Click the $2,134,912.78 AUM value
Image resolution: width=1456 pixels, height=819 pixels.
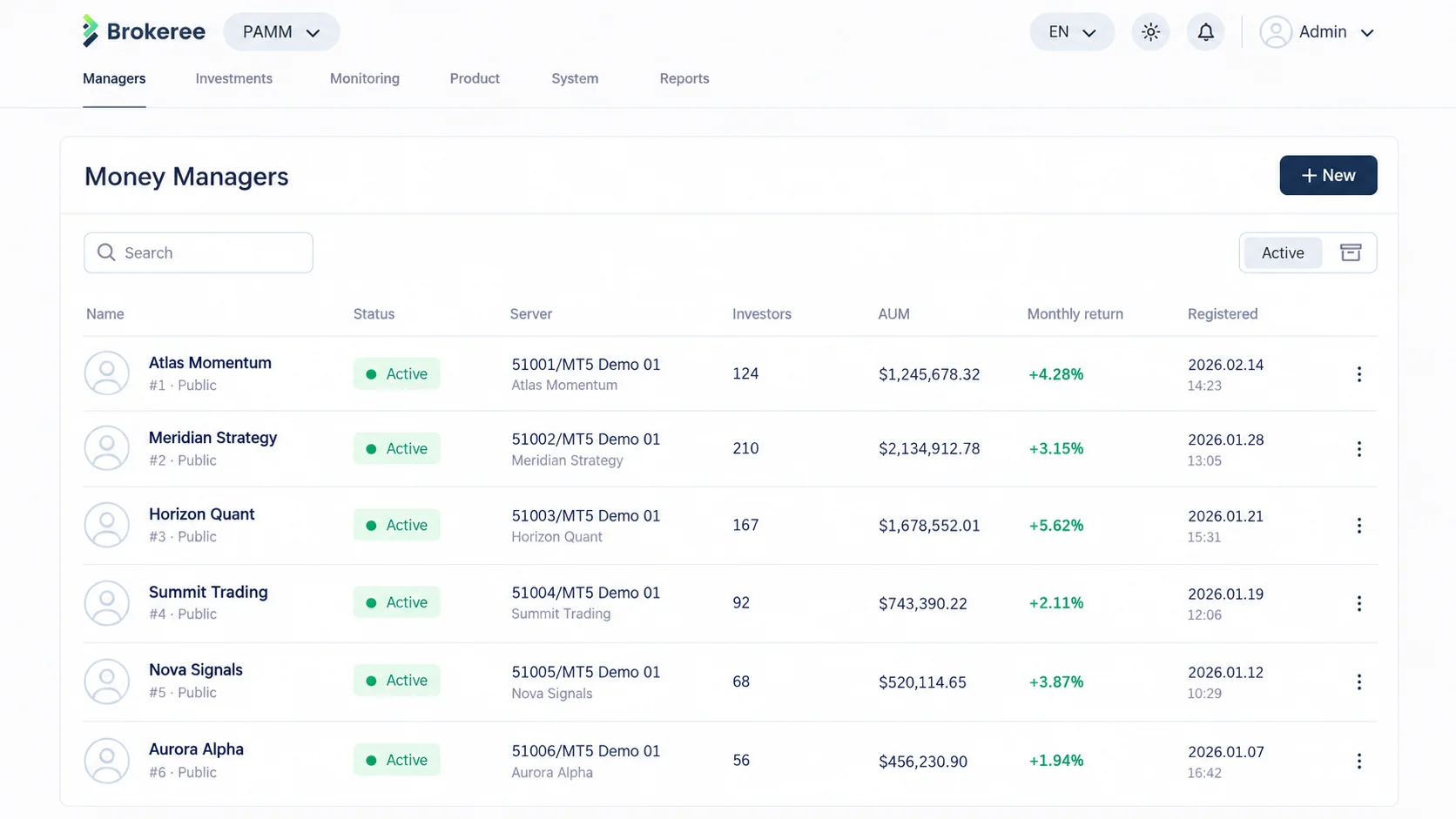point(929,449)
